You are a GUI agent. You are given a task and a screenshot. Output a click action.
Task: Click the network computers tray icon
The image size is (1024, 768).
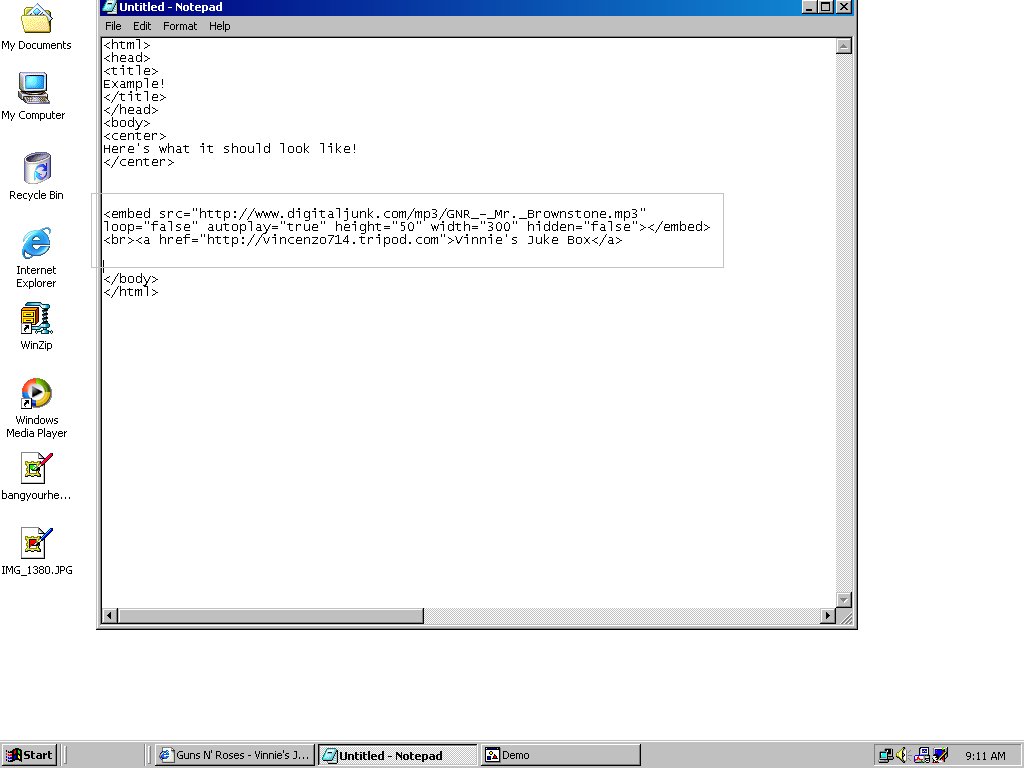click(x=886, y=755)
